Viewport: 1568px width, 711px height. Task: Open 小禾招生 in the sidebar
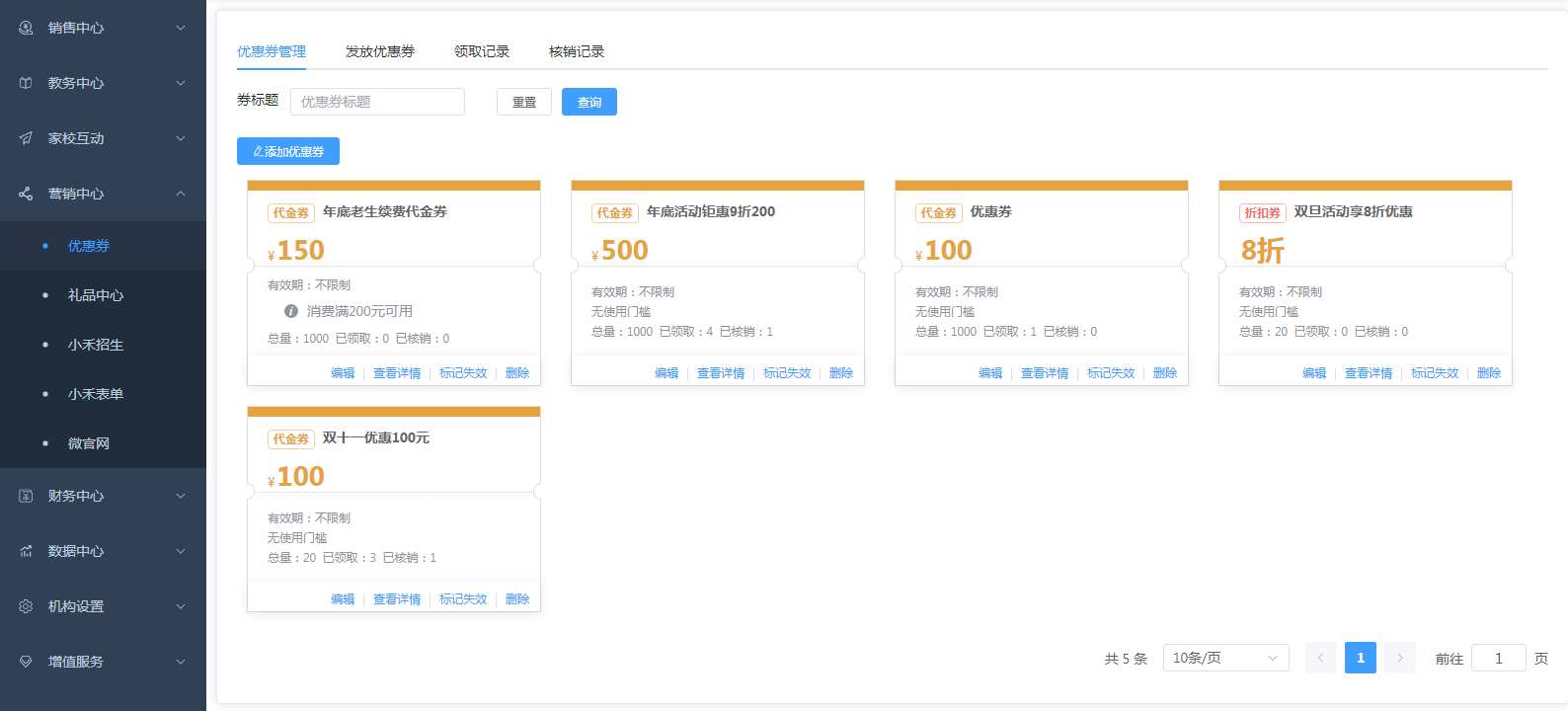tap(103, 345)
